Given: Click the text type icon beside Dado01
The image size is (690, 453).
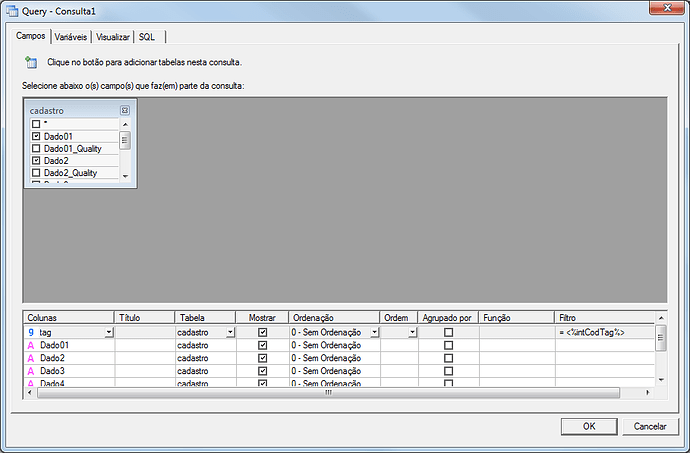Looking at the screenshot, I should tap(31, 346).
